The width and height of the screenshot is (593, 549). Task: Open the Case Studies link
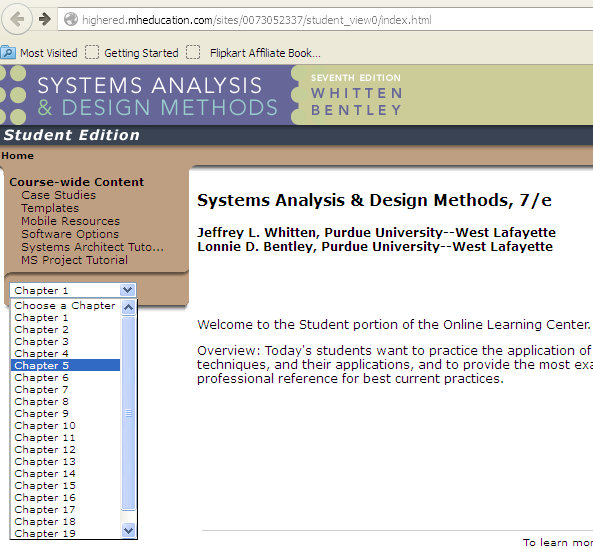click(59, 195)
